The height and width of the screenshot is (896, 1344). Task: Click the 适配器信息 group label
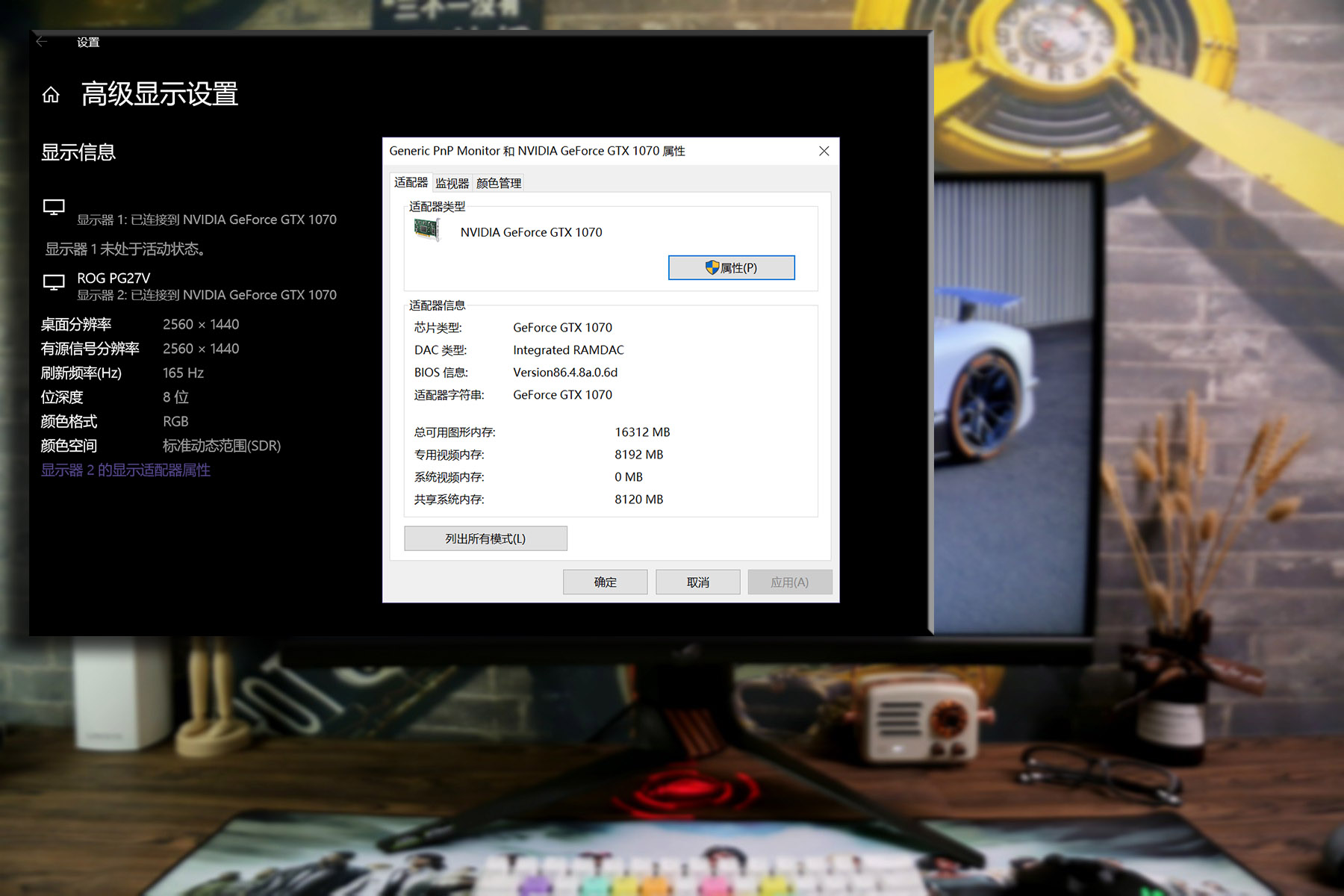coord(437,305)
